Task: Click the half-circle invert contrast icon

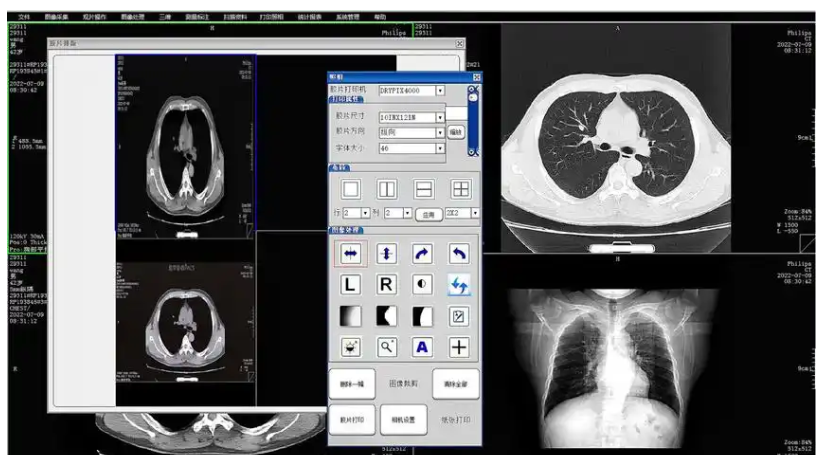Action: pos(422,285)
